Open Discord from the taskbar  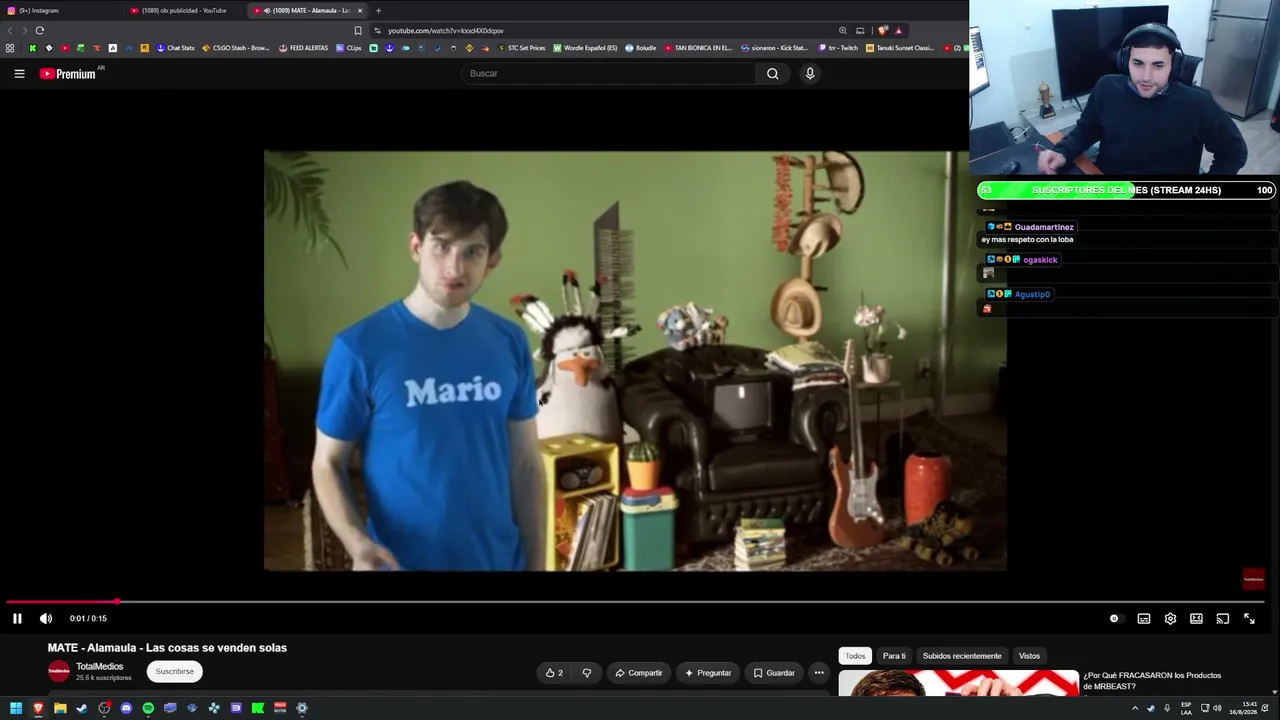click(x=126, y=708)
